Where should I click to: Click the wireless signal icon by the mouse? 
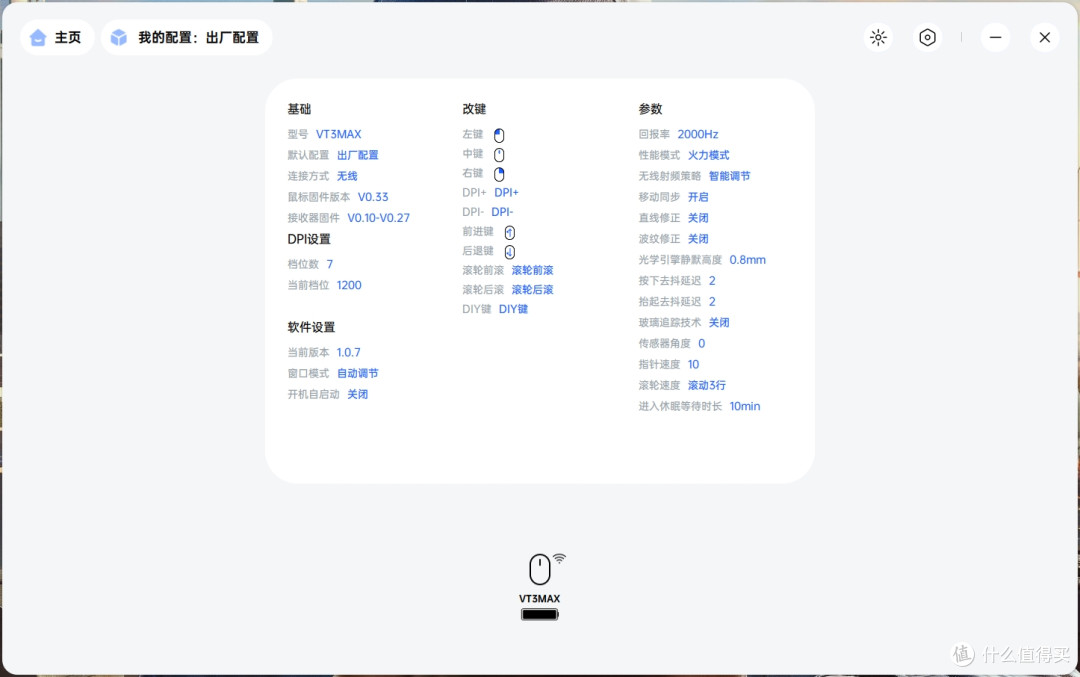[x=559, y=558]
